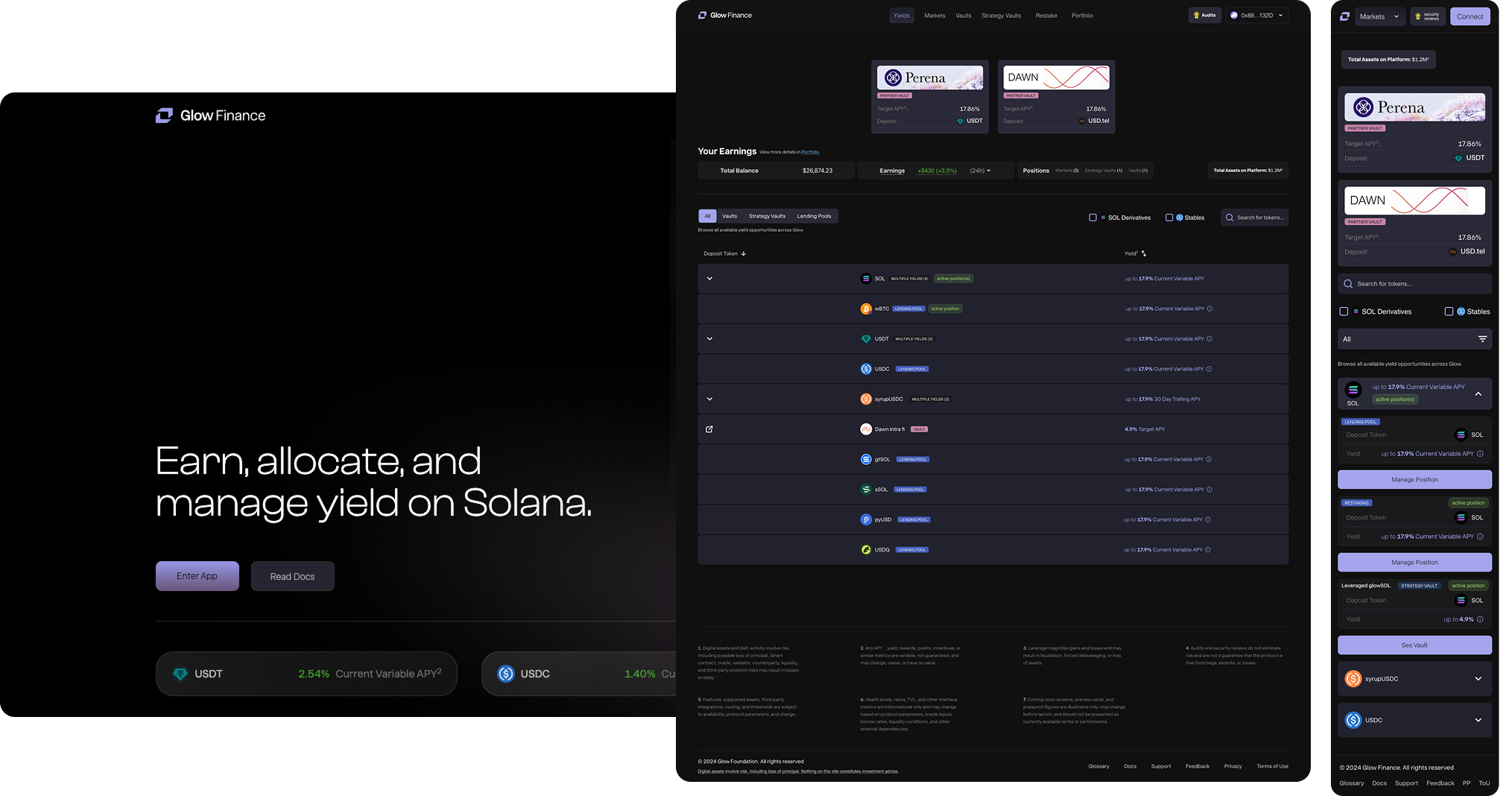Open the Earnings 24h period dropdown
Screen dimensions: 1512x796
pos(981,171)
